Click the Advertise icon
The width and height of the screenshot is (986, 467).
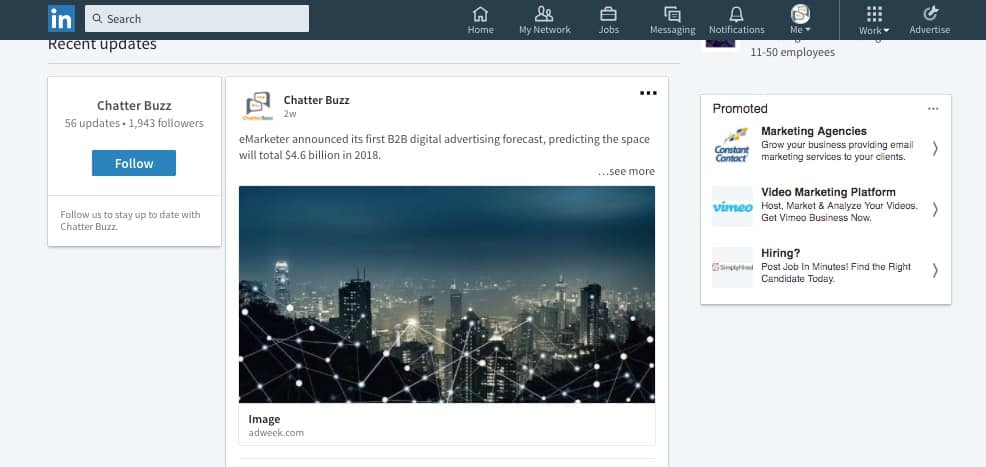tap(929, 14)
